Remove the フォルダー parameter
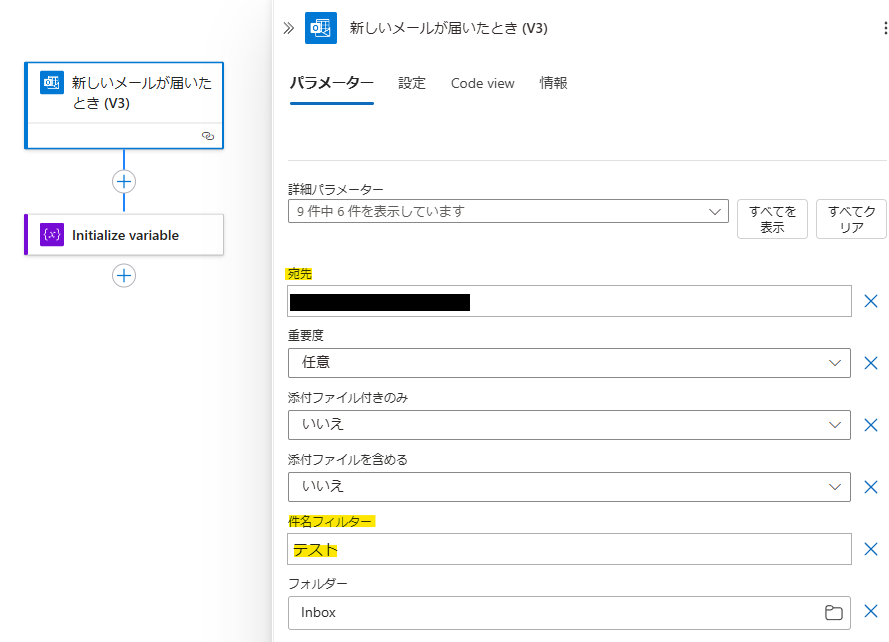This screenshot has height=642, width=889. pos(871,611)
